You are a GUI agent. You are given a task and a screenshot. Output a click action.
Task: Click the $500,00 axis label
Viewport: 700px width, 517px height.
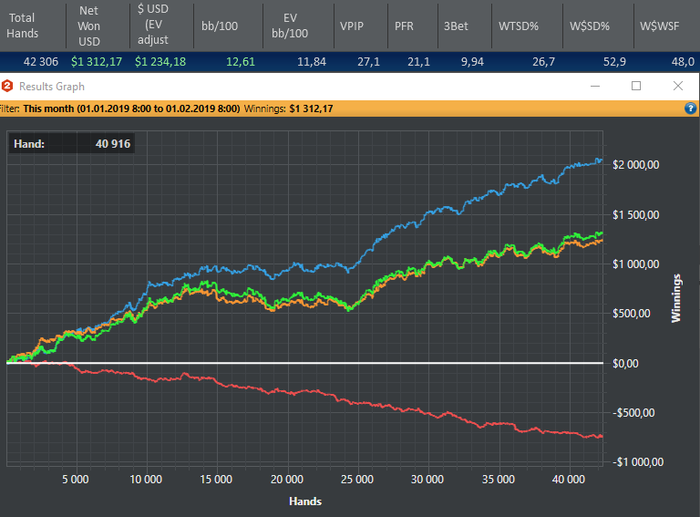(631, 314)
